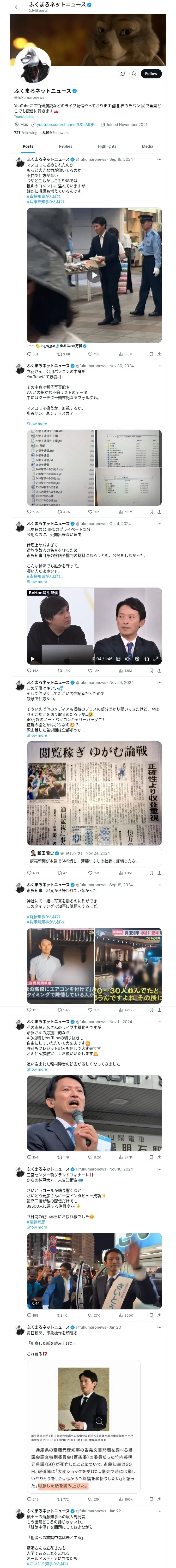Open the newspaper clipping image thumbnail
176x1568 pixels.
pyautogui.click(x=94, y=793)
